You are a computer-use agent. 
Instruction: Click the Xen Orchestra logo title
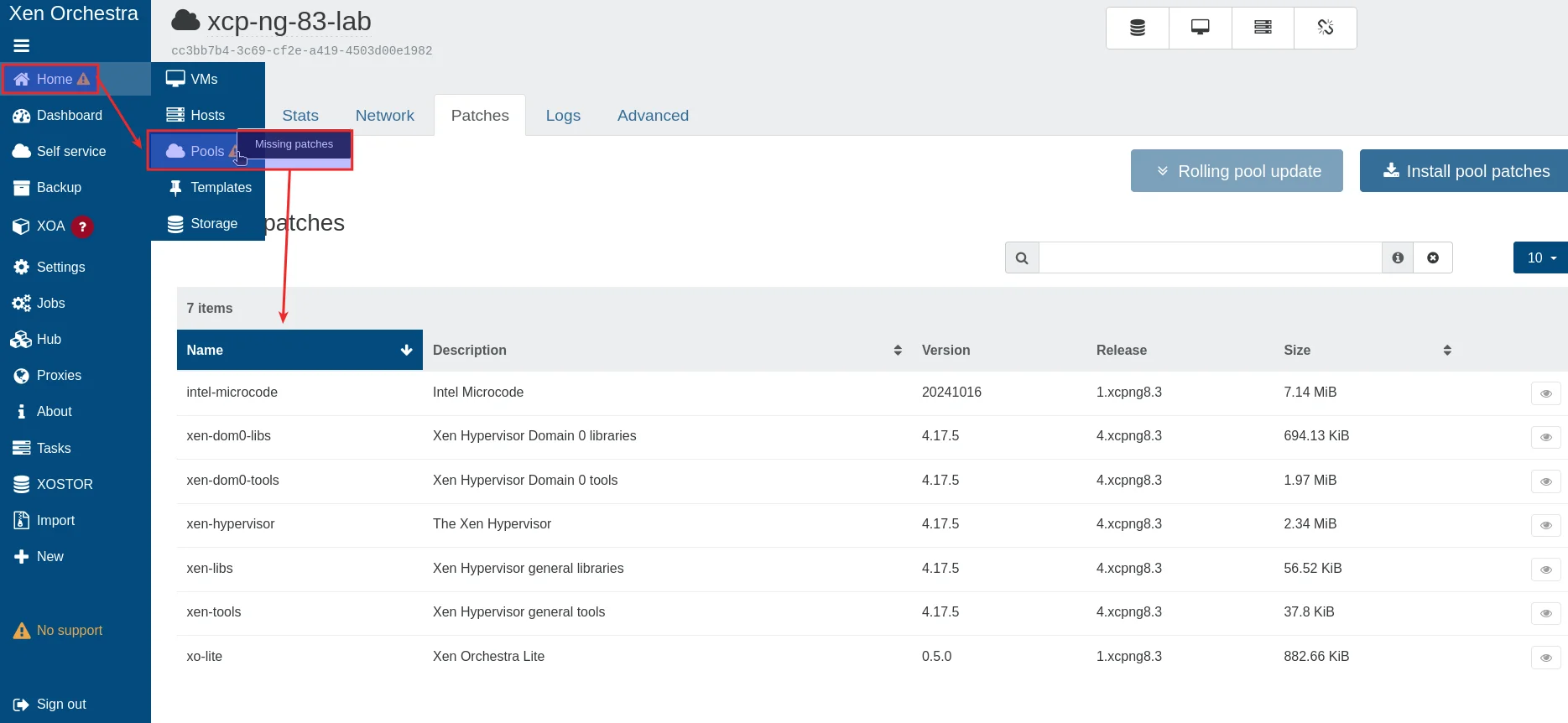(x=74, y=13)
